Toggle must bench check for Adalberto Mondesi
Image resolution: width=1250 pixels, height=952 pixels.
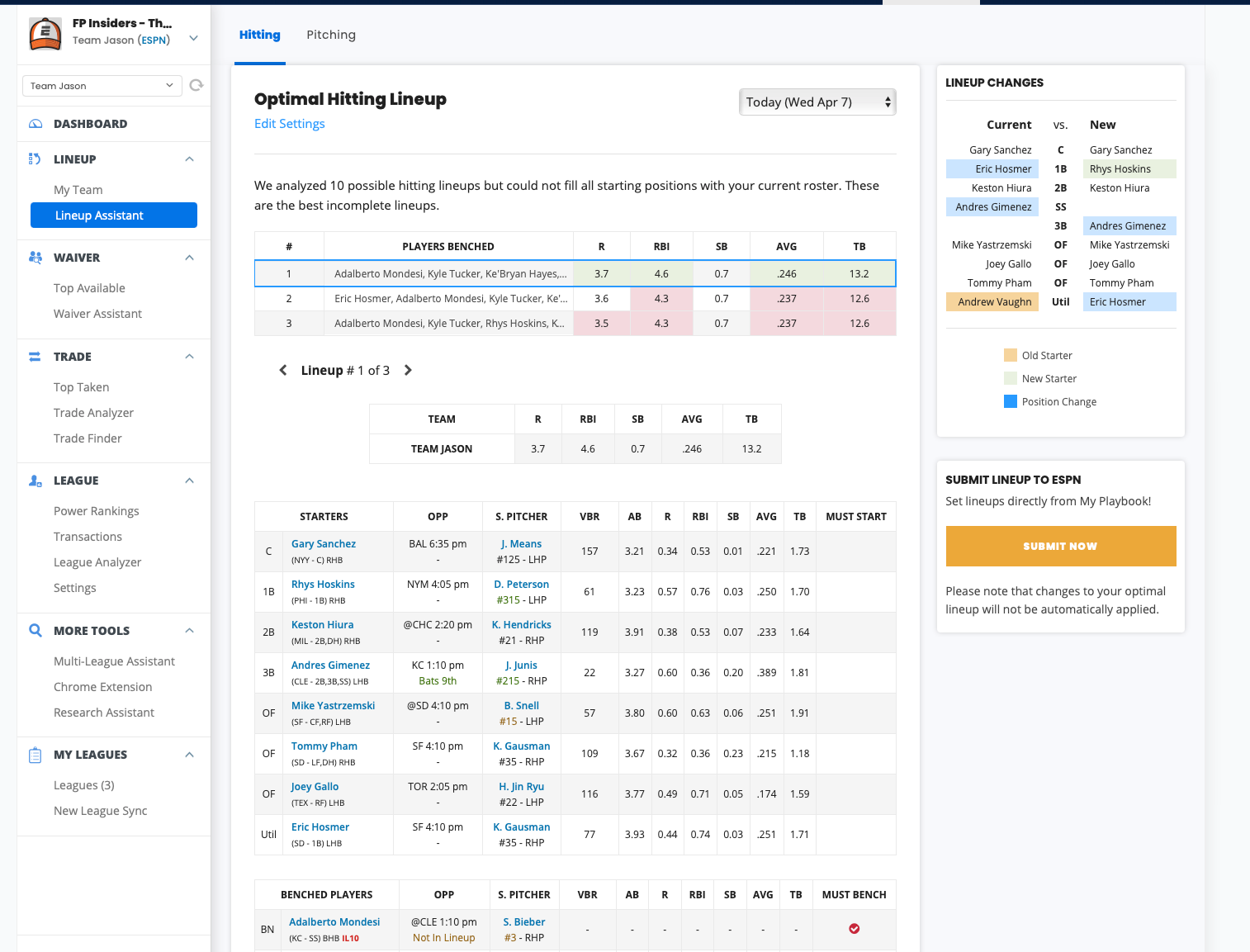pyautogui.click(x=855, y=929)
